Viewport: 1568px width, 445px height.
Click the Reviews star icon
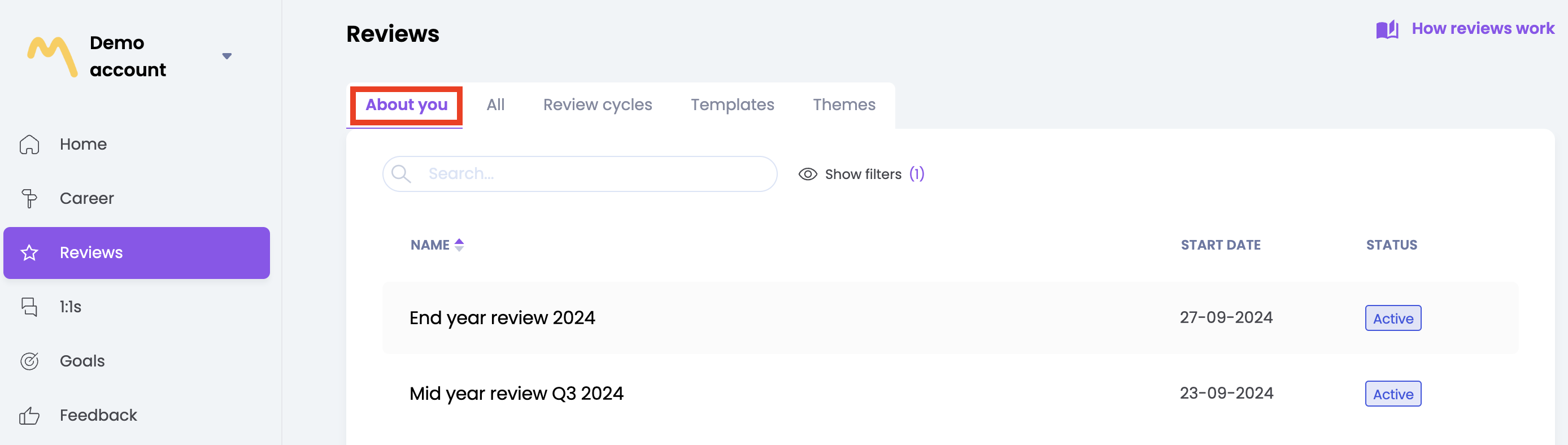click(29, 252)
